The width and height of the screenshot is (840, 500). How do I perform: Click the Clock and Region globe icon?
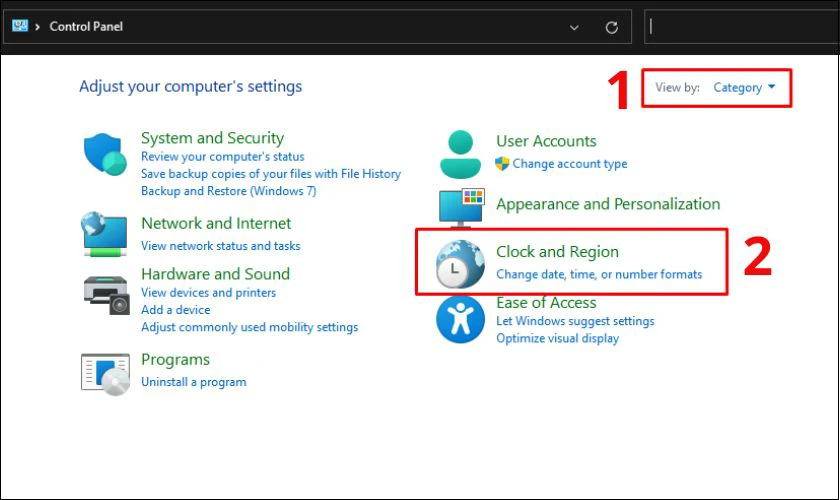tap(460, 264)
